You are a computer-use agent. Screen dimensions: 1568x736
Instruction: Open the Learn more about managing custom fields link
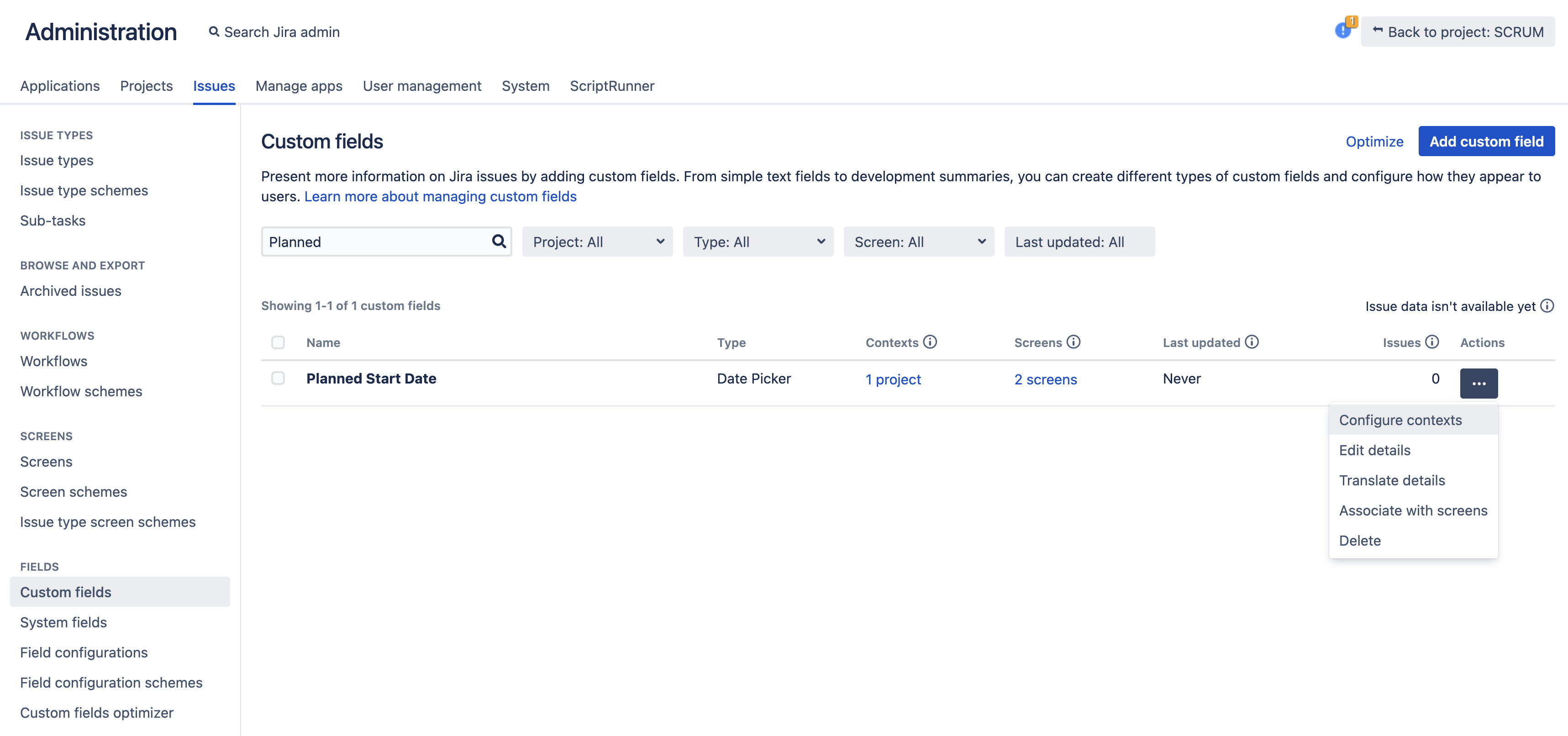click(x=440, y=196)
